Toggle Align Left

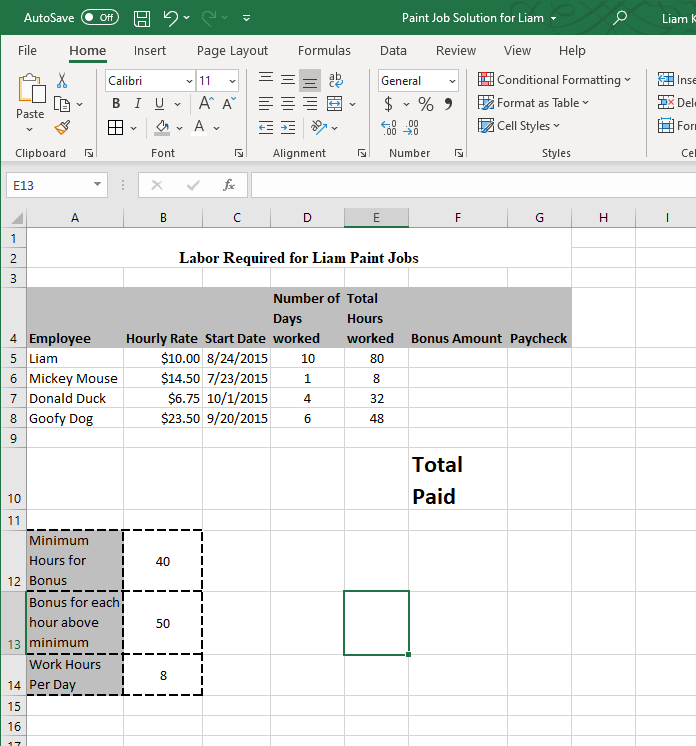(266, 103)
